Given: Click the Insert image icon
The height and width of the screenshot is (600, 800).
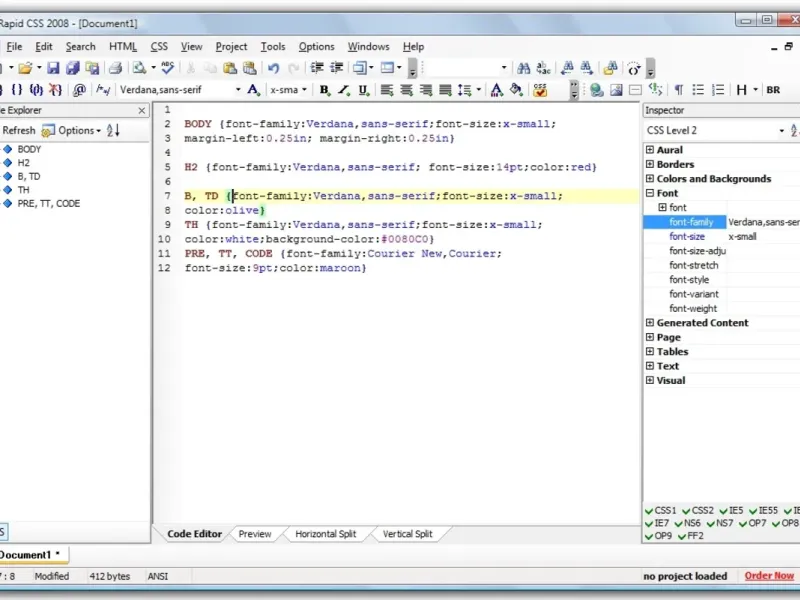Looking at the screenshot, I should click(616, 90).
